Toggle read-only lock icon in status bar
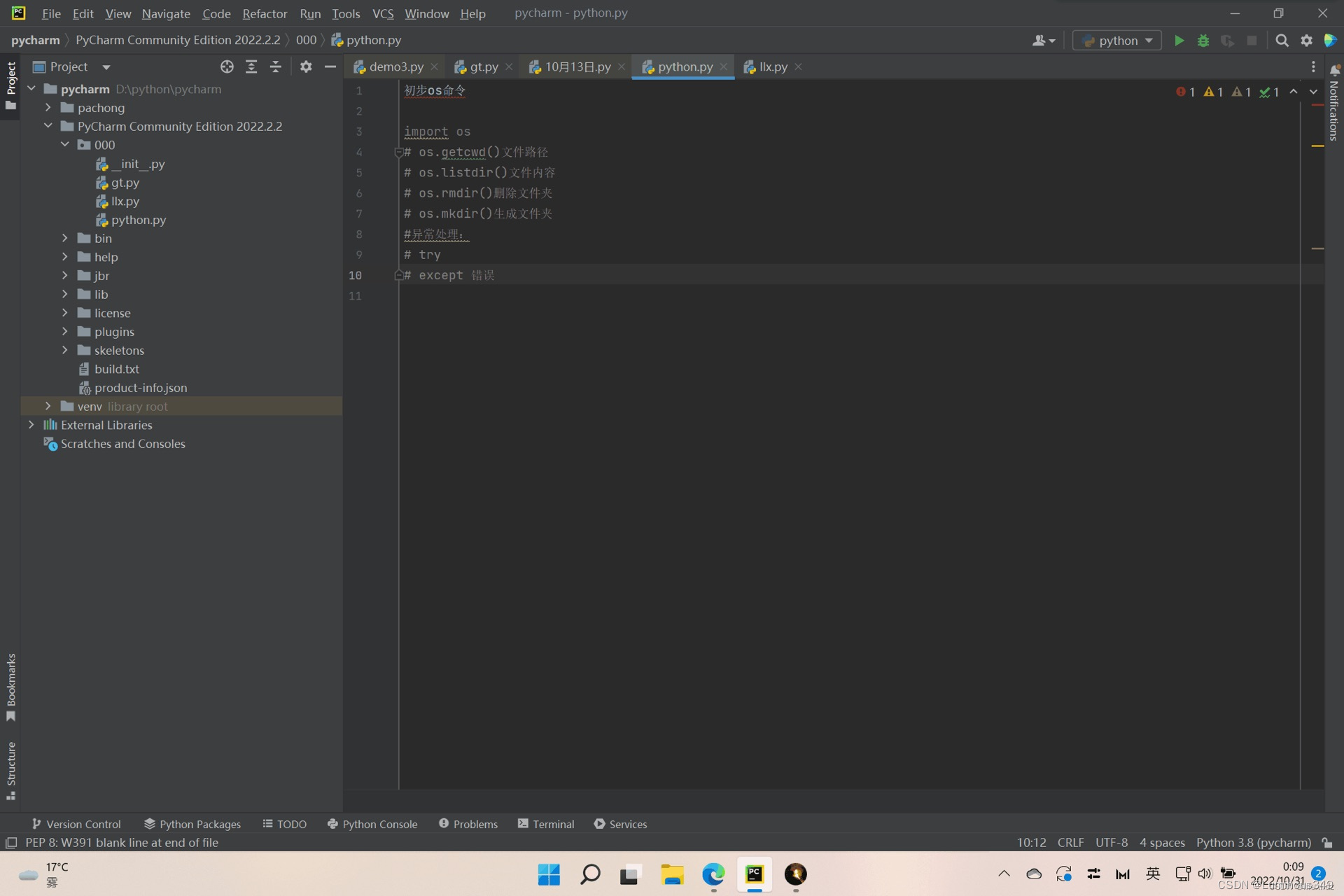 pos(1327,843)
